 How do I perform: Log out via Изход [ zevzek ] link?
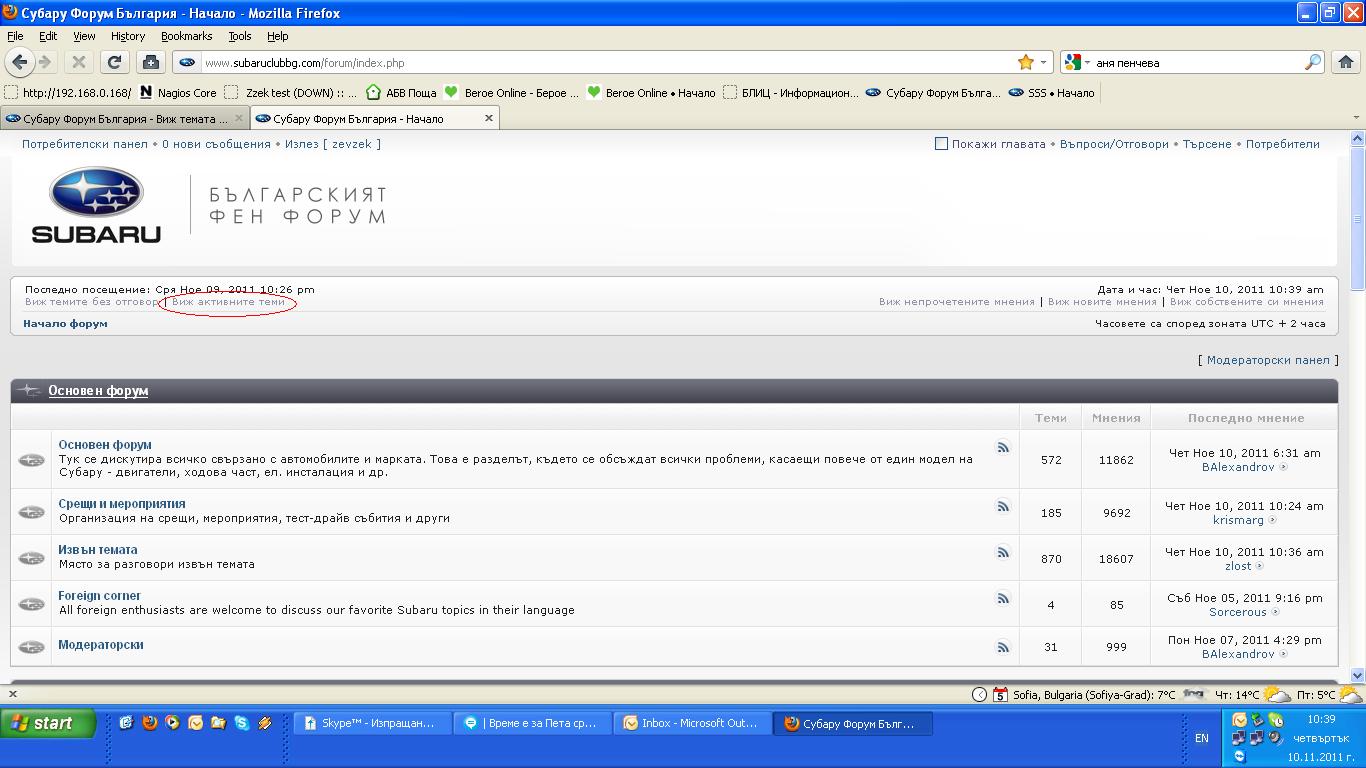pos(333,144)
